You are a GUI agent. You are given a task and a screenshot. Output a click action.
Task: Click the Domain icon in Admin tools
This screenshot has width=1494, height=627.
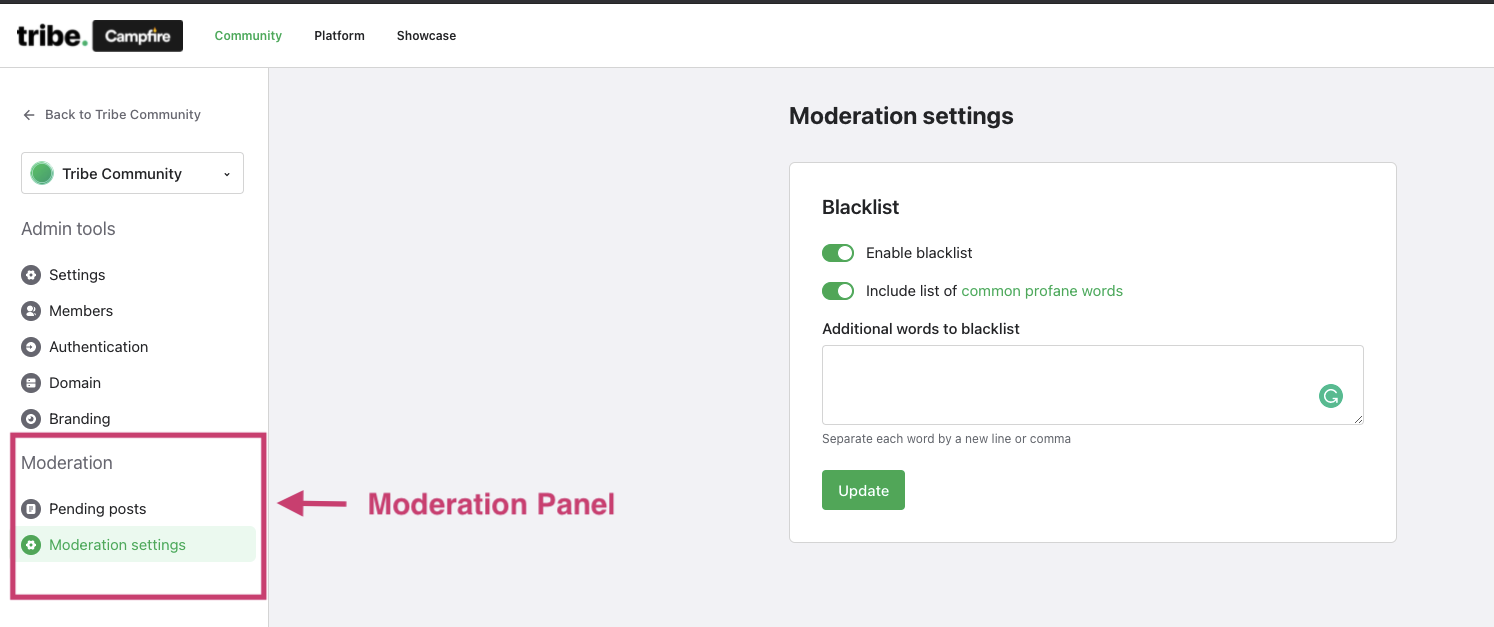point(31,383)
